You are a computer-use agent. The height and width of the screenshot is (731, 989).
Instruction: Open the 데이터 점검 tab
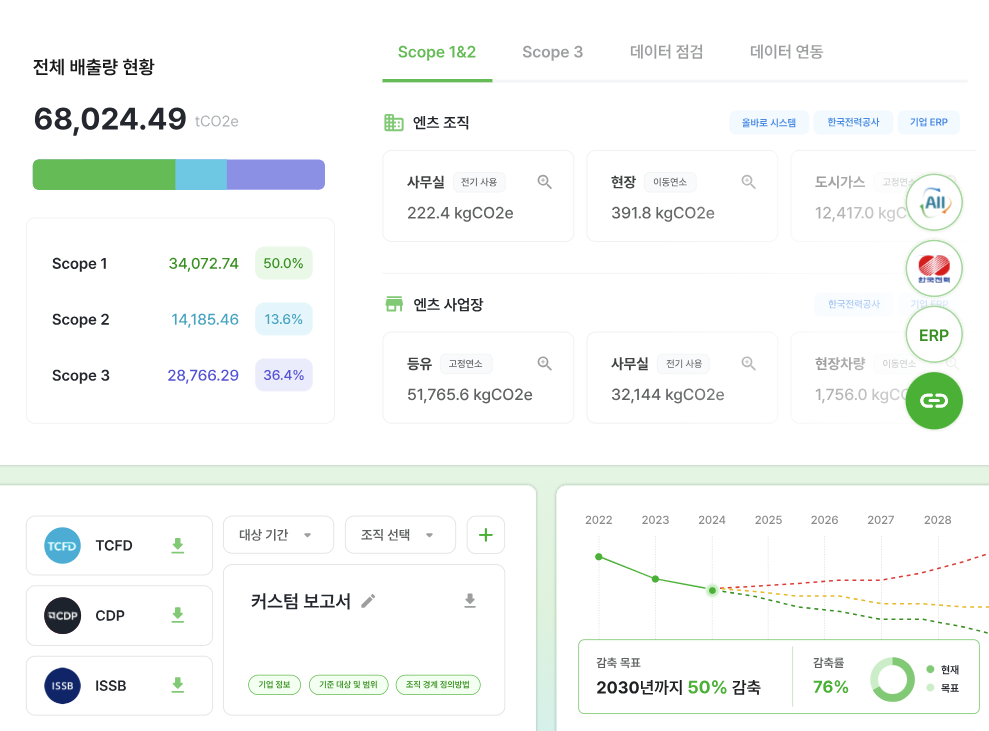click(666, 52)
